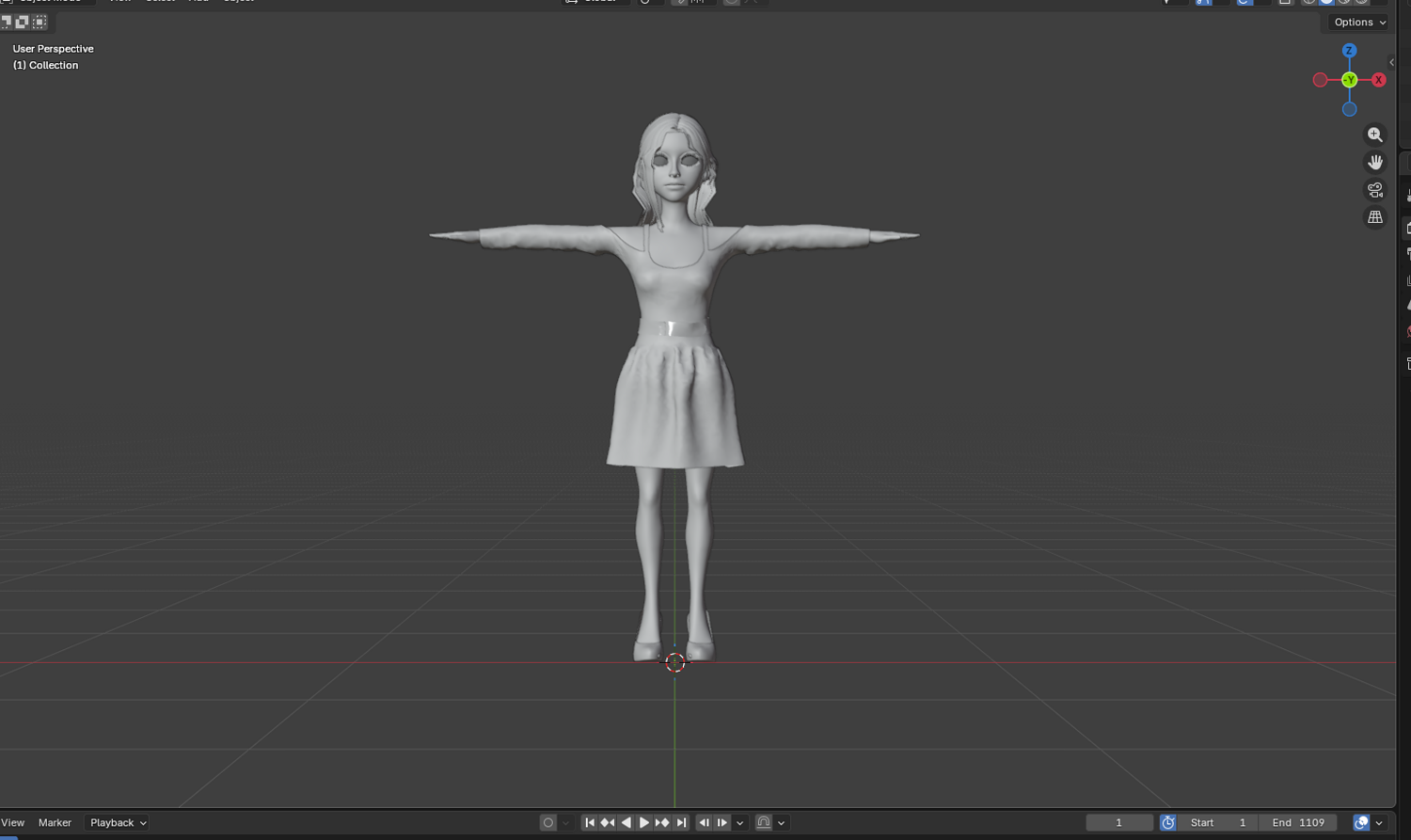
Task: Click the red X axis gizmo handle
Action: tap(1379, 80)
